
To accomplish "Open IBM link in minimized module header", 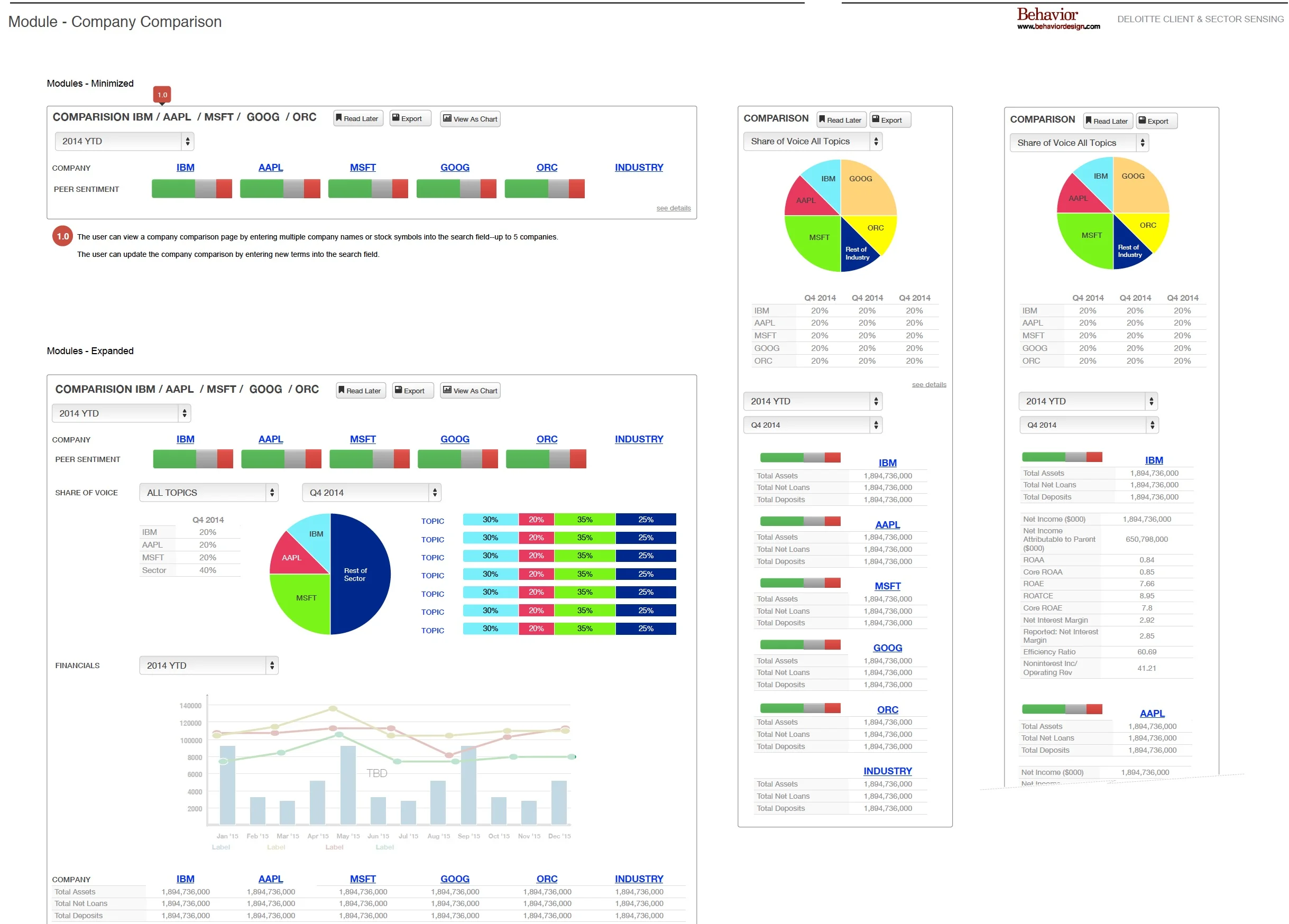I will click(x=185, y=168).
